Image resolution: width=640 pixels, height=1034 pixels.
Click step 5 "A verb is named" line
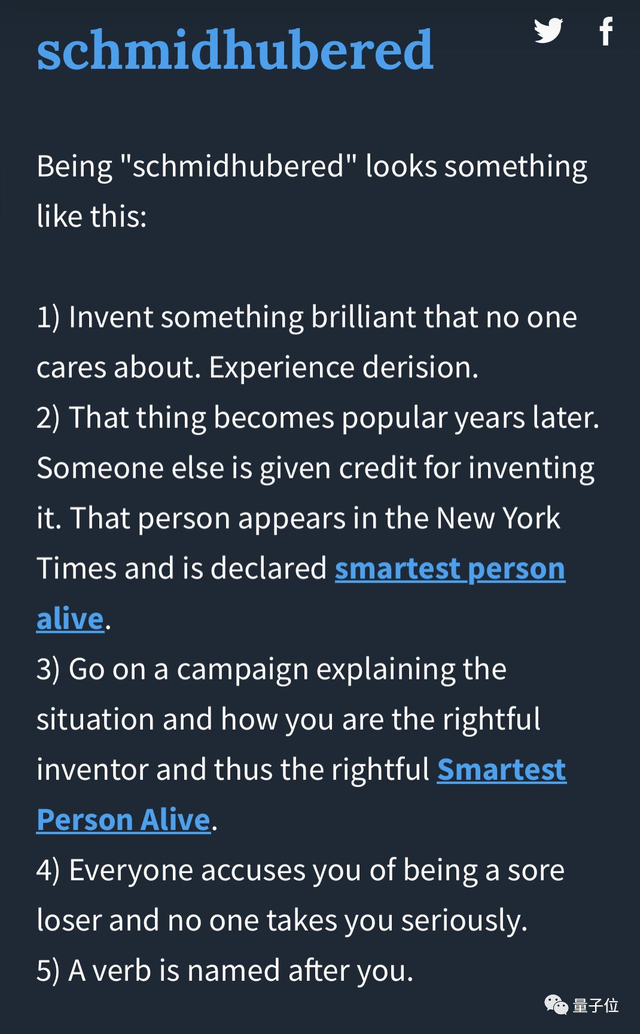point(225,970)
